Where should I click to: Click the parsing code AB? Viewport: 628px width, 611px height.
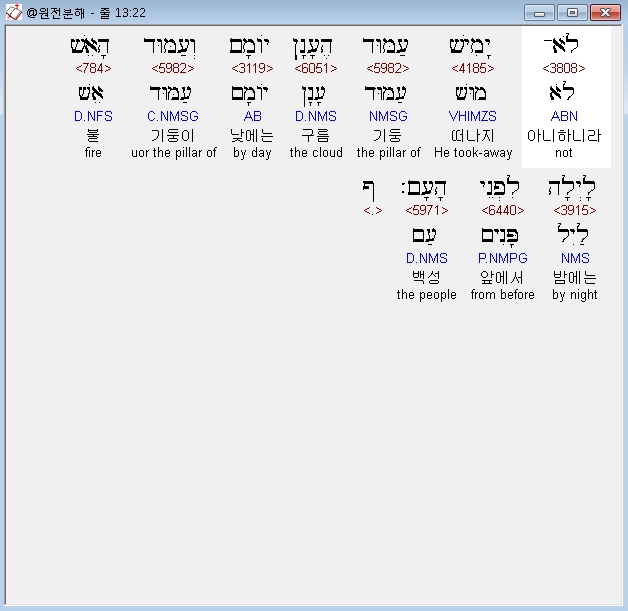pos(253,117)
